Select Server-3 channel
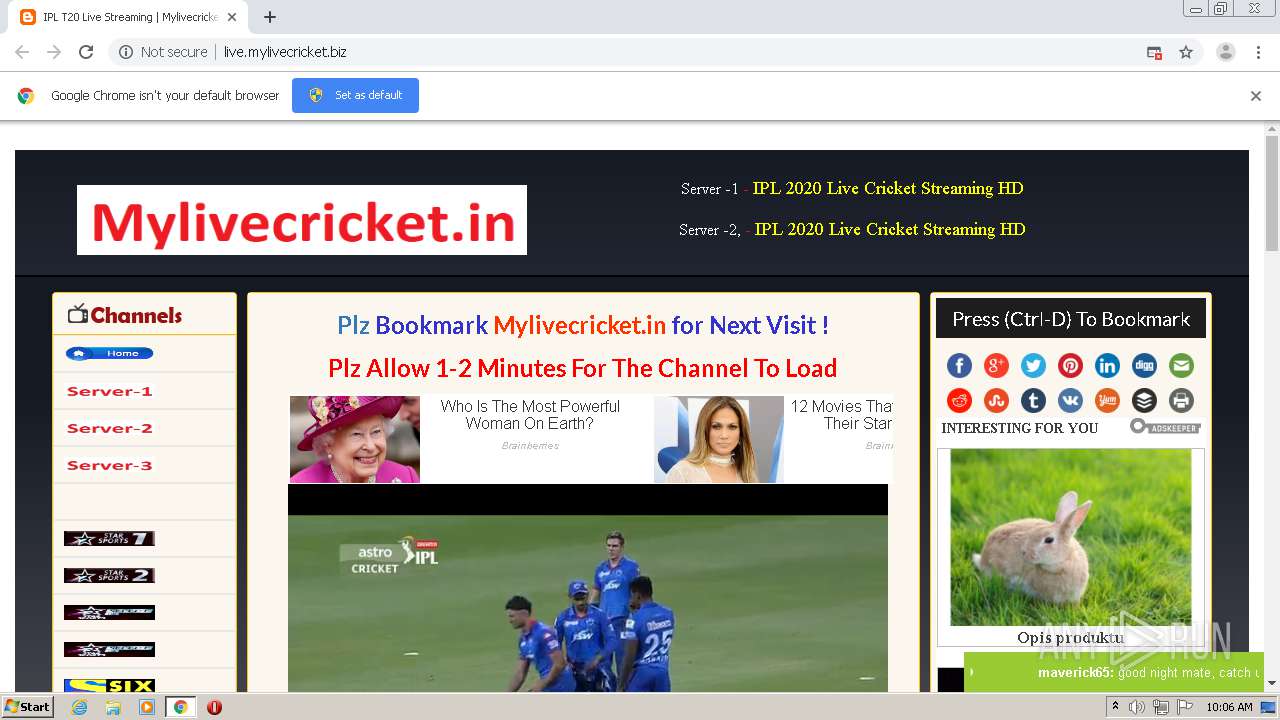The image size is (1280, 720). click(x=110, y=465)
